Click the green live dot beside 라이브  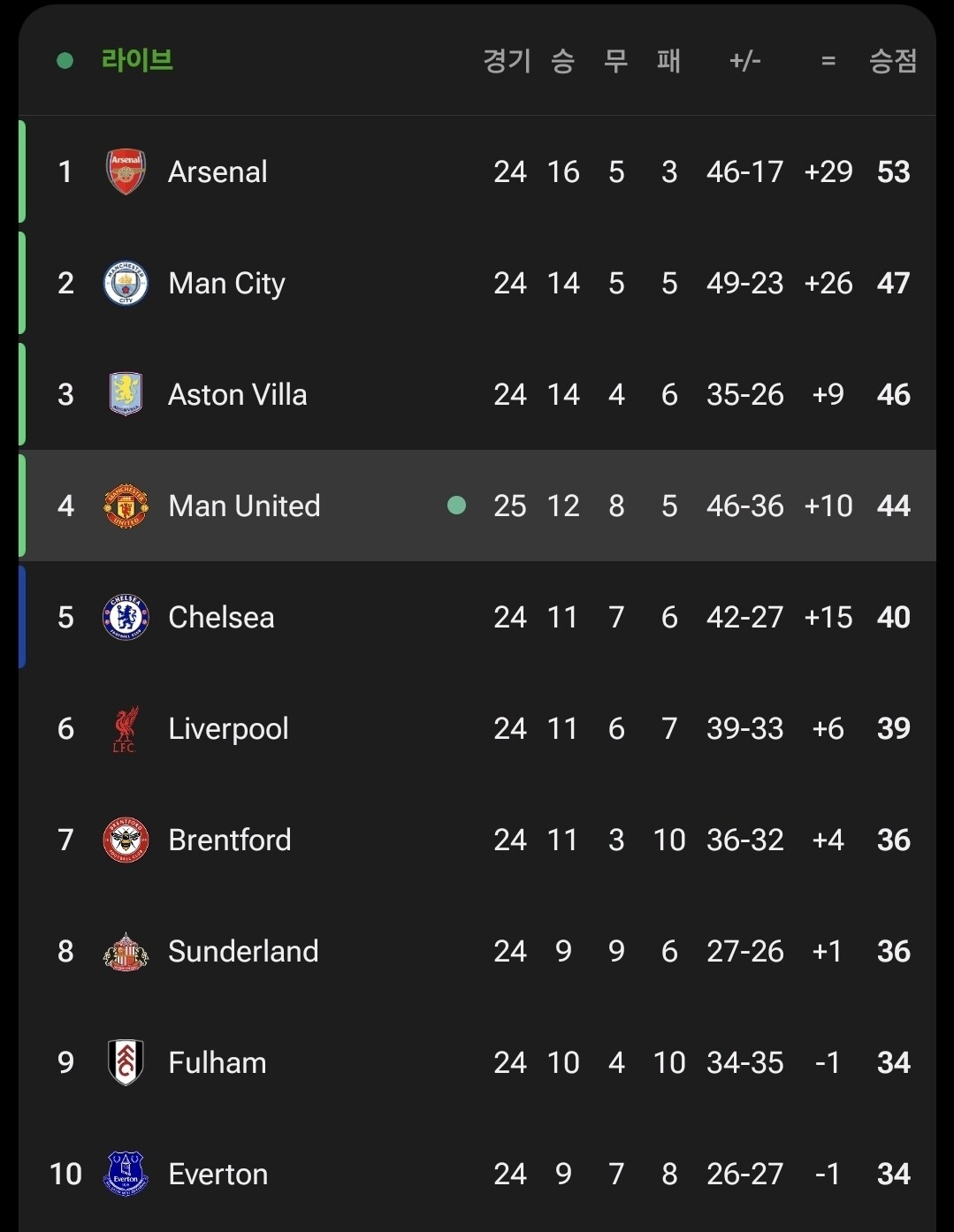(x=65, y=60)
